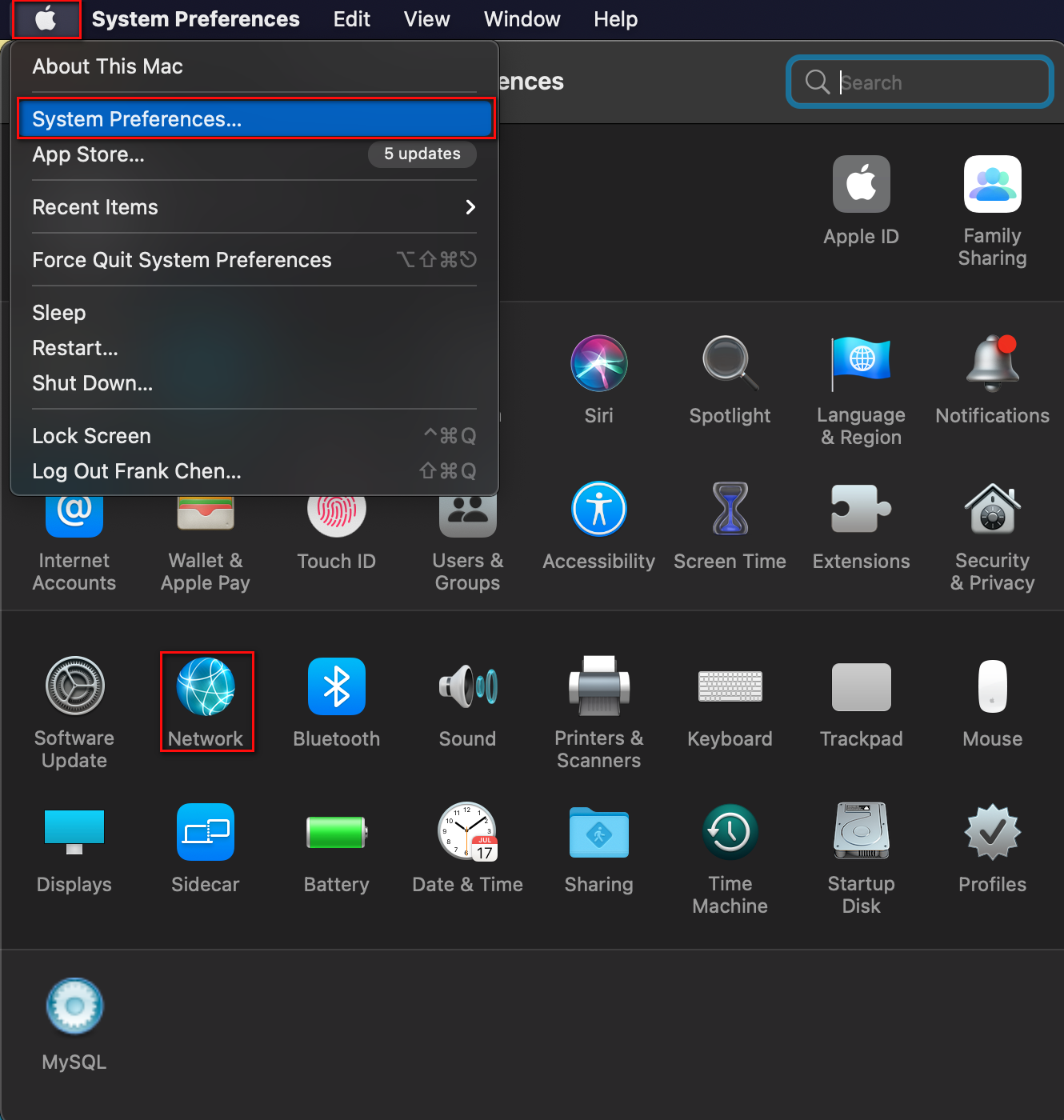Open Accessibility settings
The height and width of the screenshot is (1120, 1064).
(x=598, y=526)
